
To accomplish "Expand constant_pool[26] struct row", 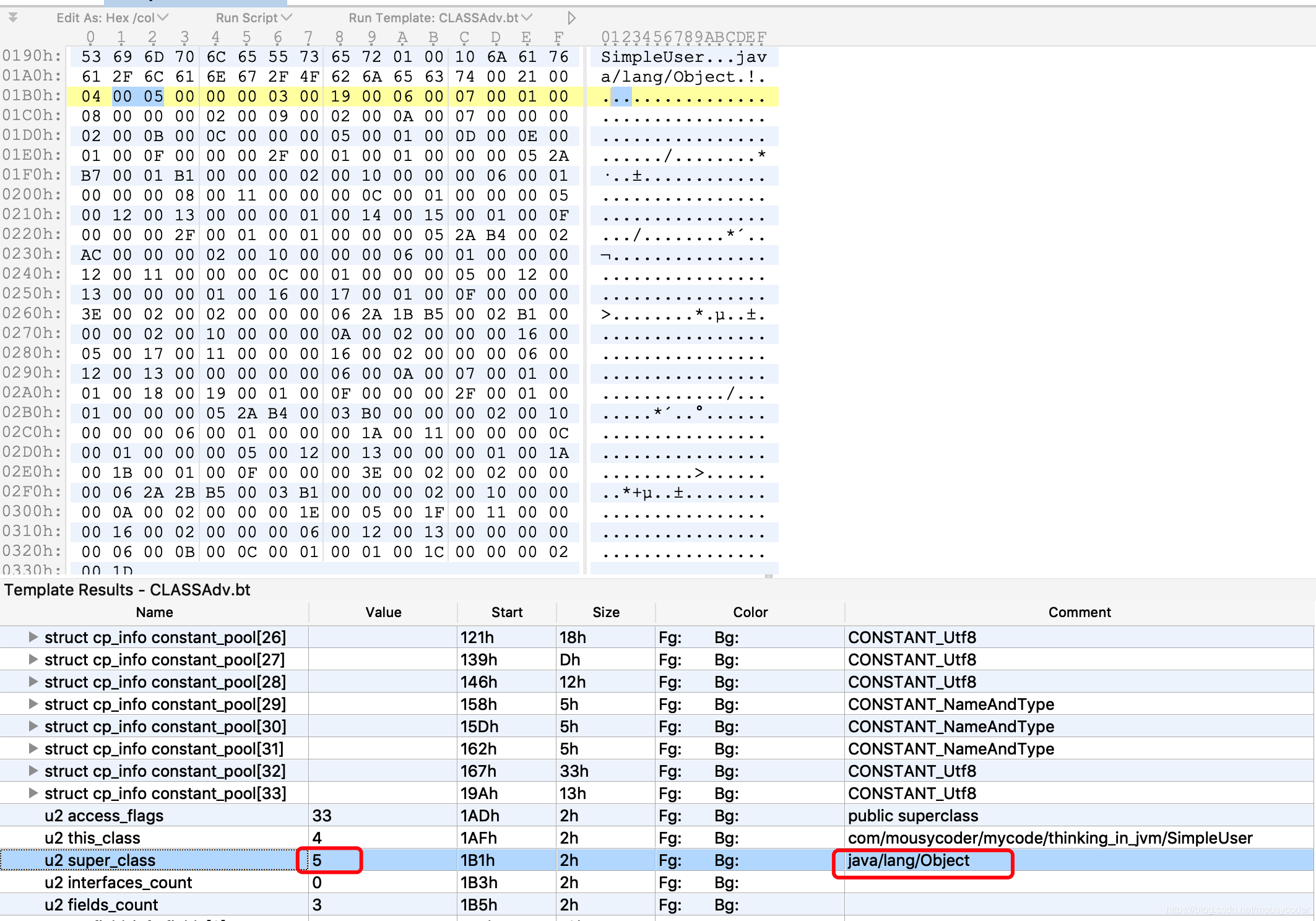I will 33,637.
